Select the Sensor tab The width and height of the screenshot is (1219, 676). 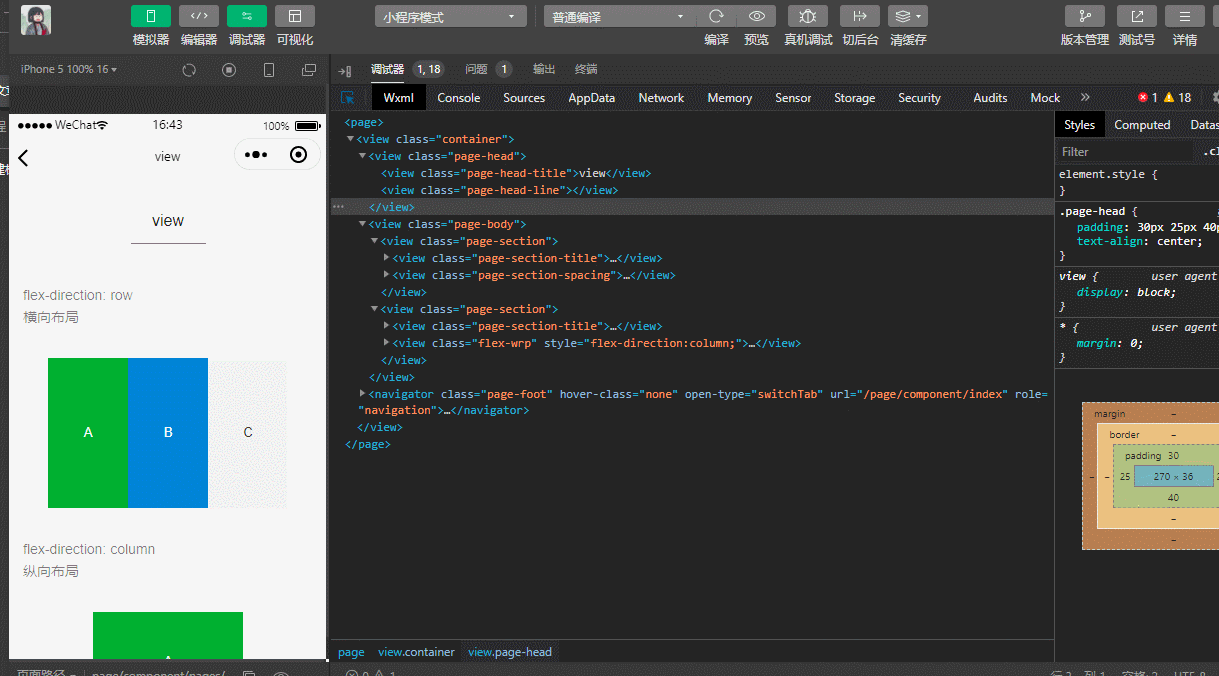point(793,98)
